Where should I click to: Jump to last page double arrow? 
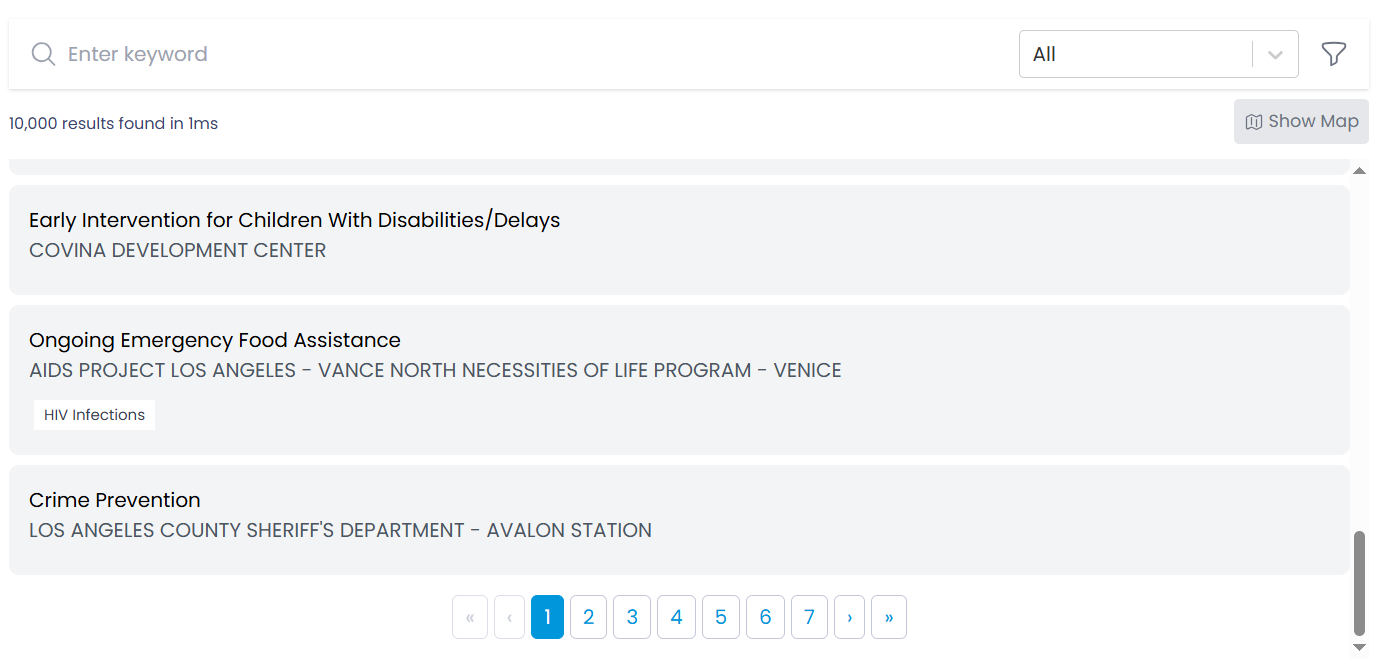[888, 617]
